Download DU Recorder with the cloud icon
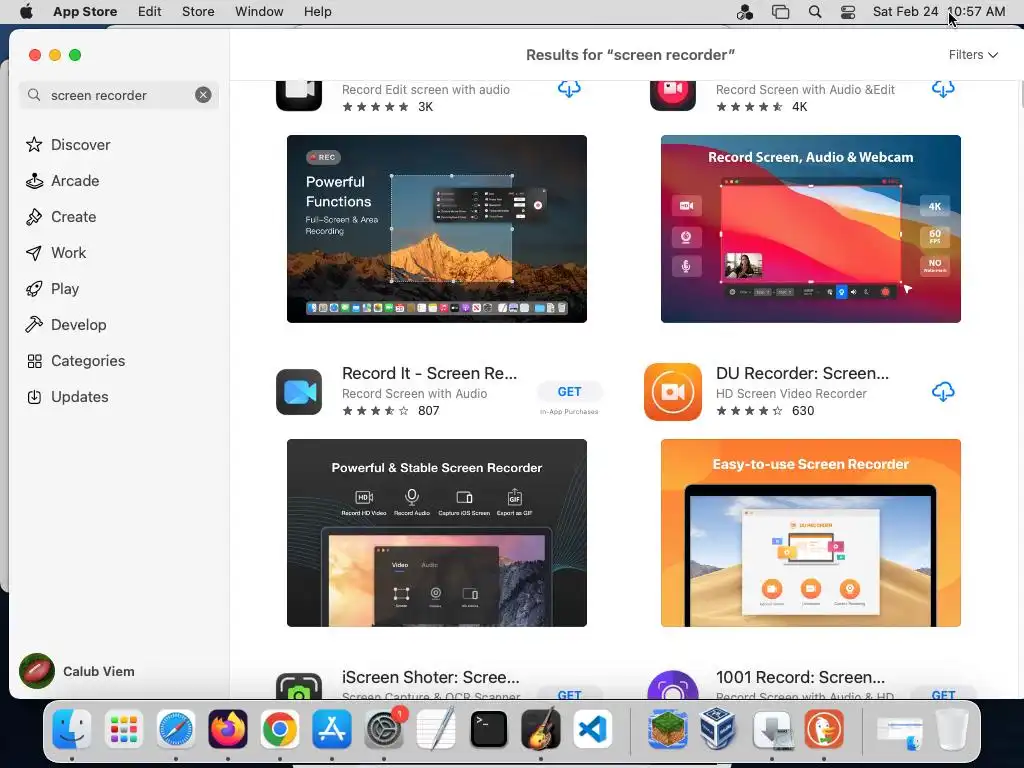Image resolution: width=1024 pixels, height=768 pixels. pyautogui.click(x=942, y=392)
